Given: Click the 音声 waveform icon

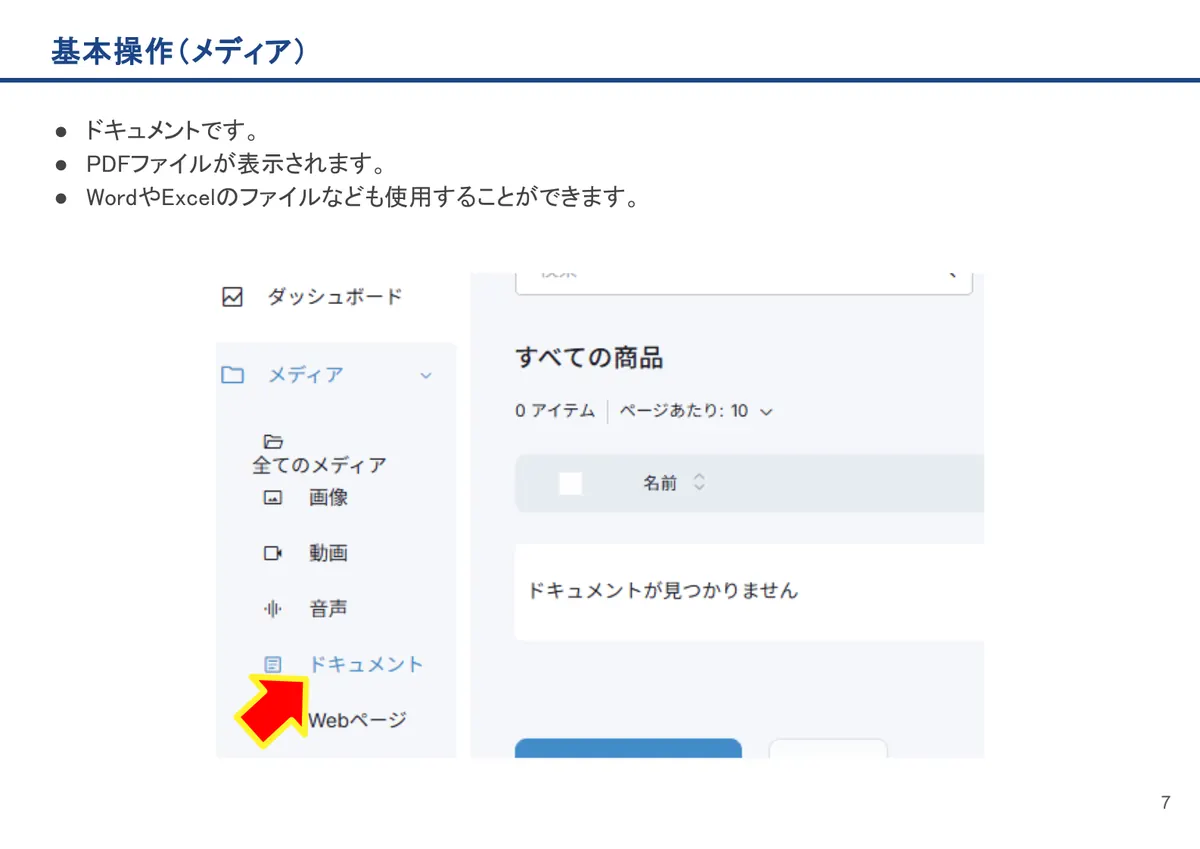Looking at the screenshot, I should pyautogui.click(x=272, y=608).
